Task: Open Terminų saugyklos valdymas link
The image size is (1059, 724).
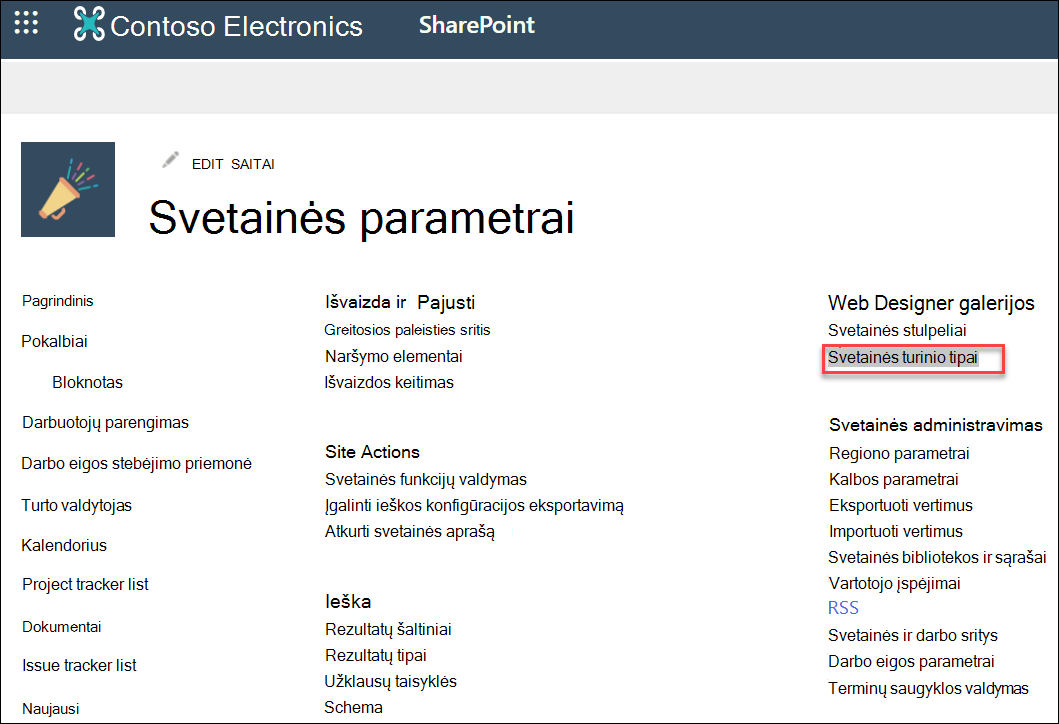Action: pos(928,689)
